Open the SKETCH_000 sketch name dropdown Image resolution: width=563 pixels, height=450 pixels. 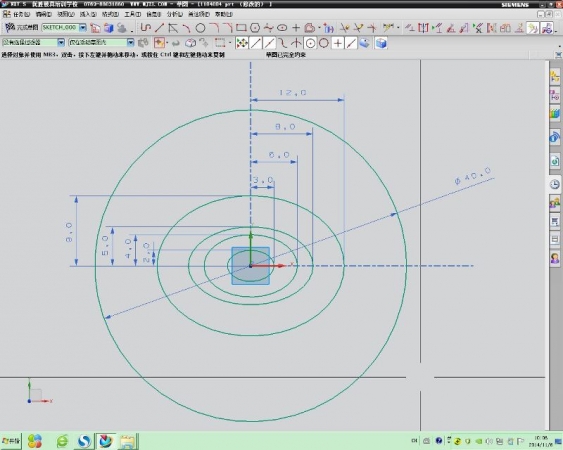[83, 28]
